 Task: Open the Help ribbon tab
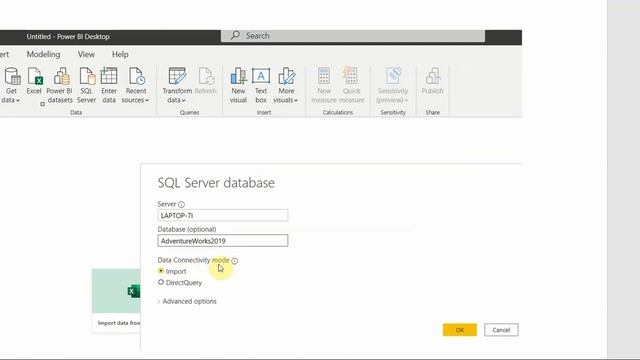pyautogui.click(x=120, y=54)
